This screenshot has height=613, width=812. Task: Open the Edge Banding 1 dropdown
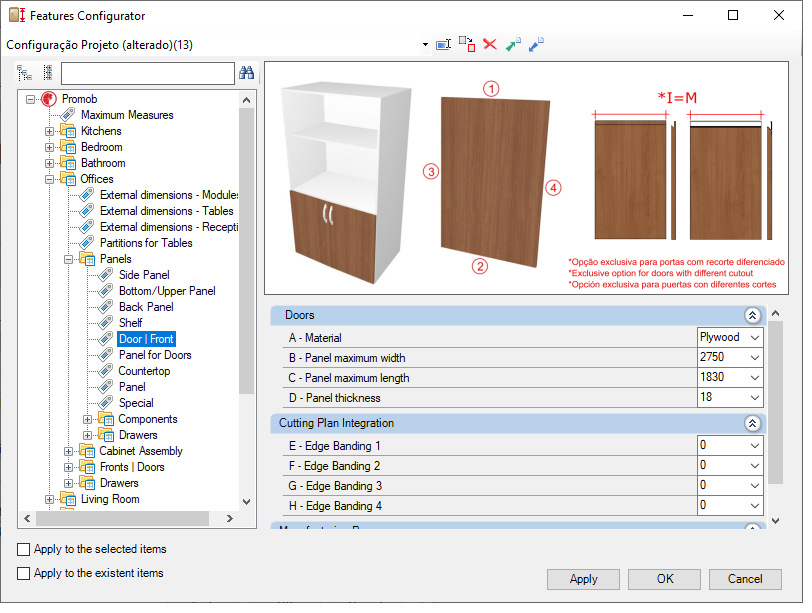pos(755,446)
